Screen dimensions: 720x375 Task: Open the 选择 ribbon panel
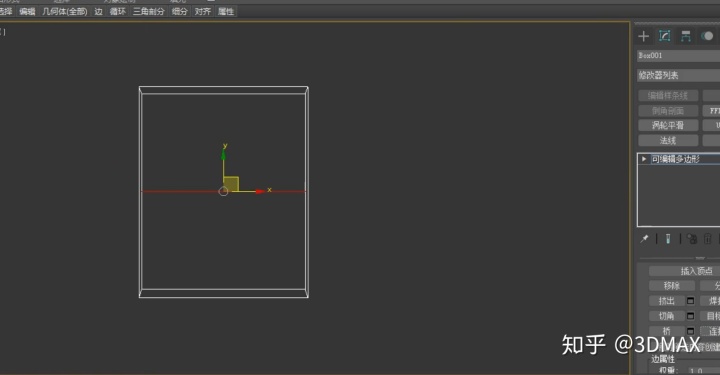(x=6, y=11)
